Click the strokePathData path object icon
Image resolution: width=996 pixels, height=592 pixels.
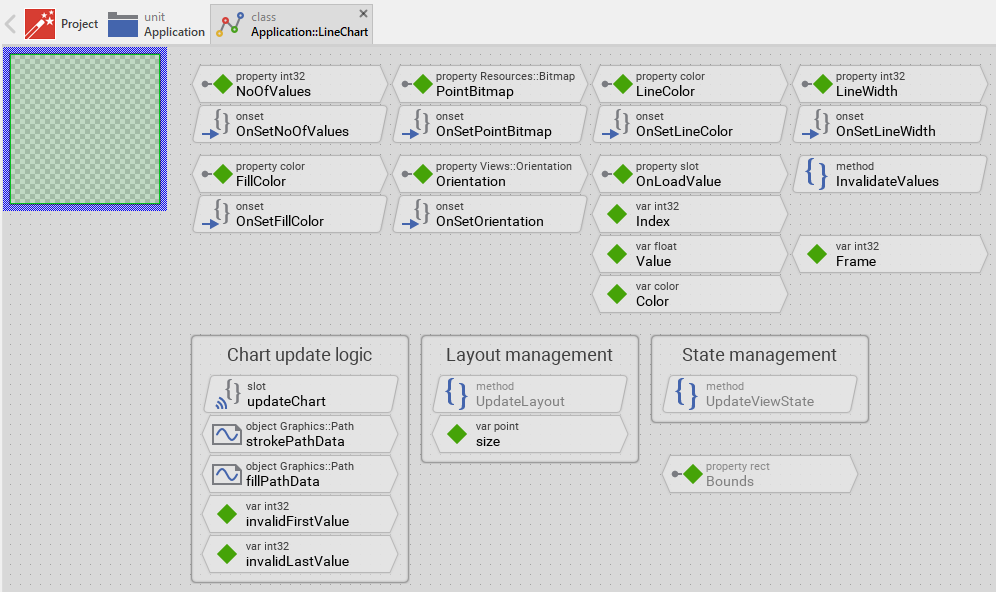pos(226,434)
